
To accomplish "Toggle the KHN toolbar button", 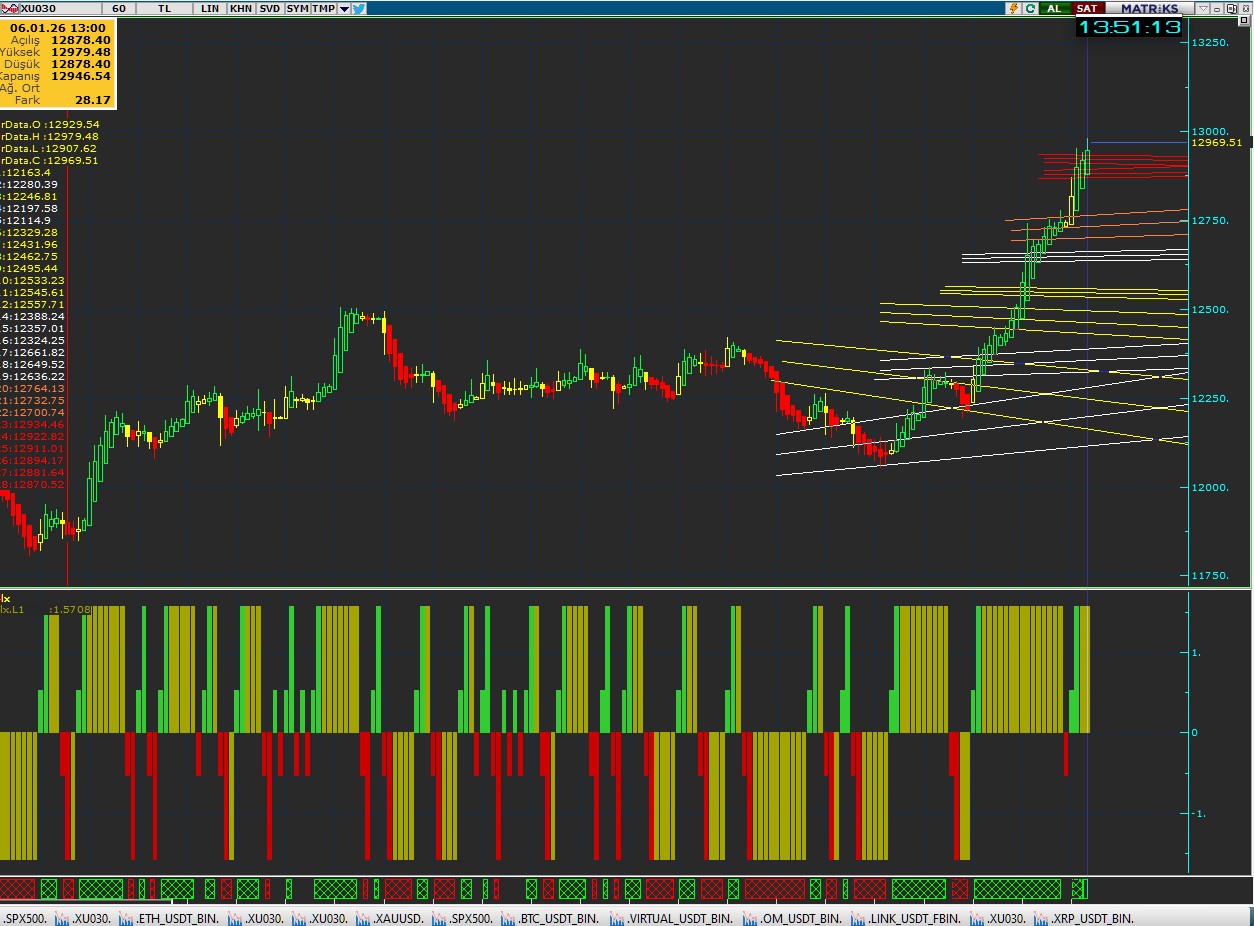I will coord(241,8).
